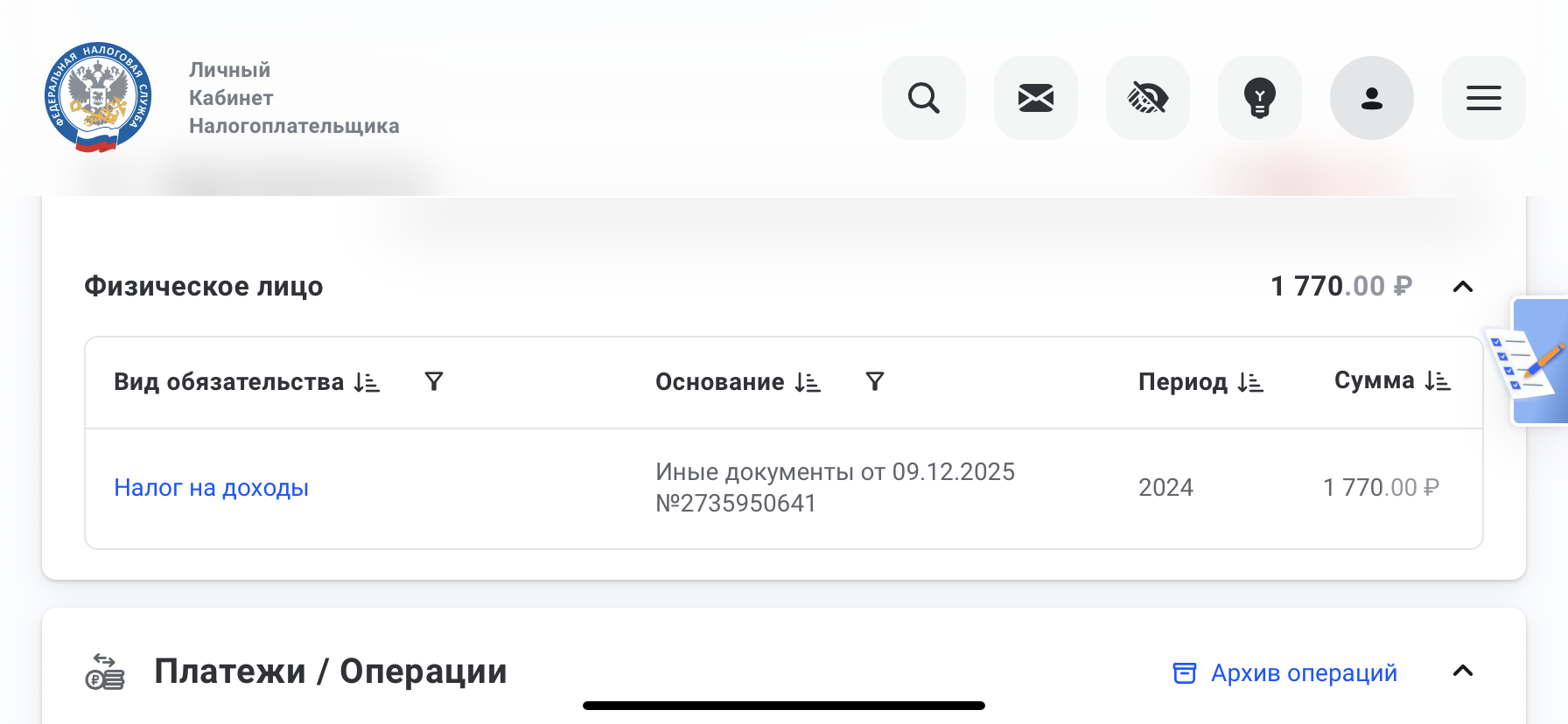Open the search magnifier icon
1568x724 pixels.
point(923,98)
